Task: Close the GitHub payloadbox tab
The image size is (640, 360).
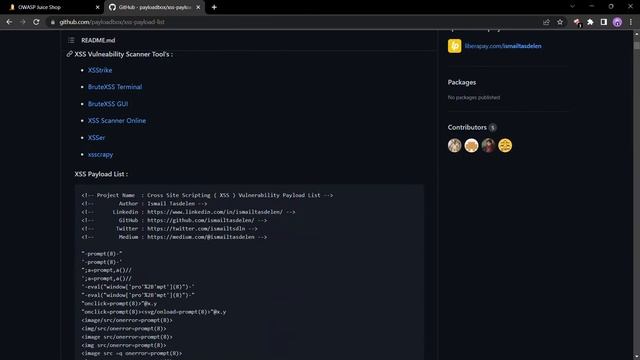Action: pyautogui.click(x=198, y=7)
